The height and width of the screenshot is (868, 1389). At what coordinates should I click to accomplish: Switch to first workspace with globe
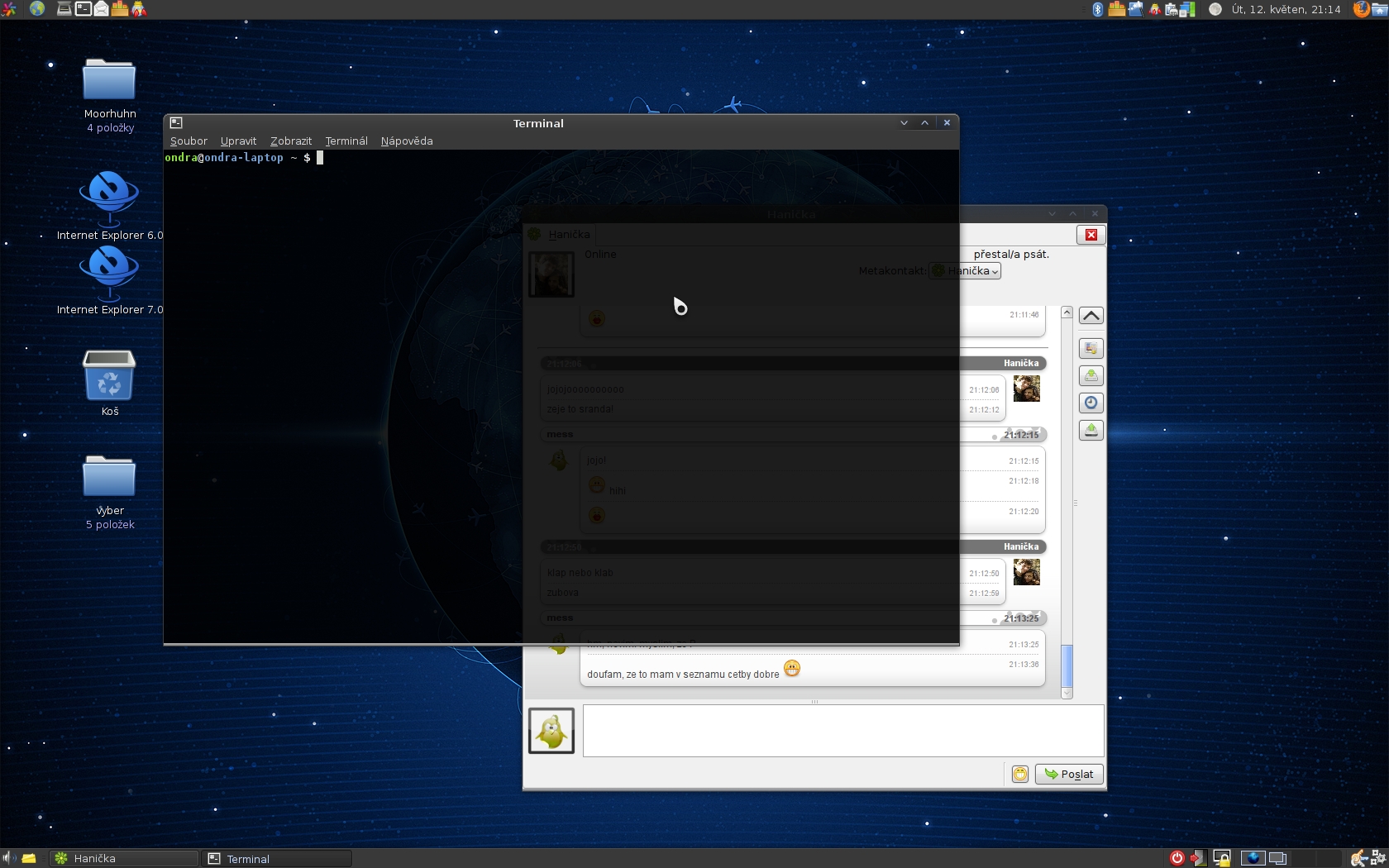[x=1253, y=858]
